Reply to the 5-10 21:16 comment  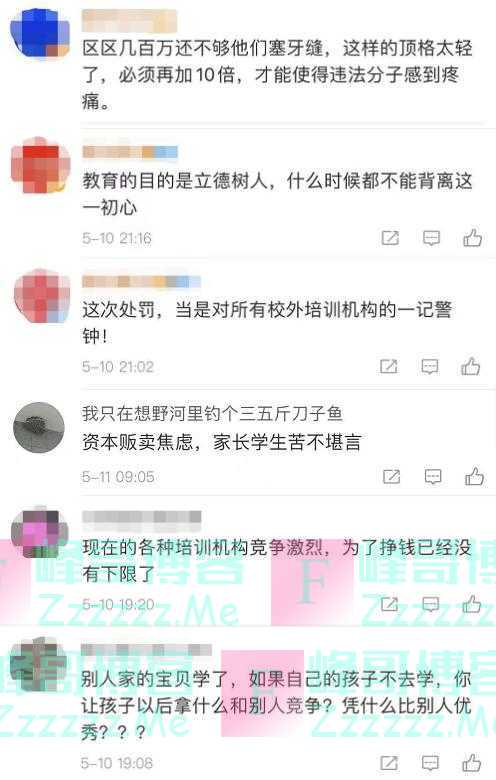[431, 238]
